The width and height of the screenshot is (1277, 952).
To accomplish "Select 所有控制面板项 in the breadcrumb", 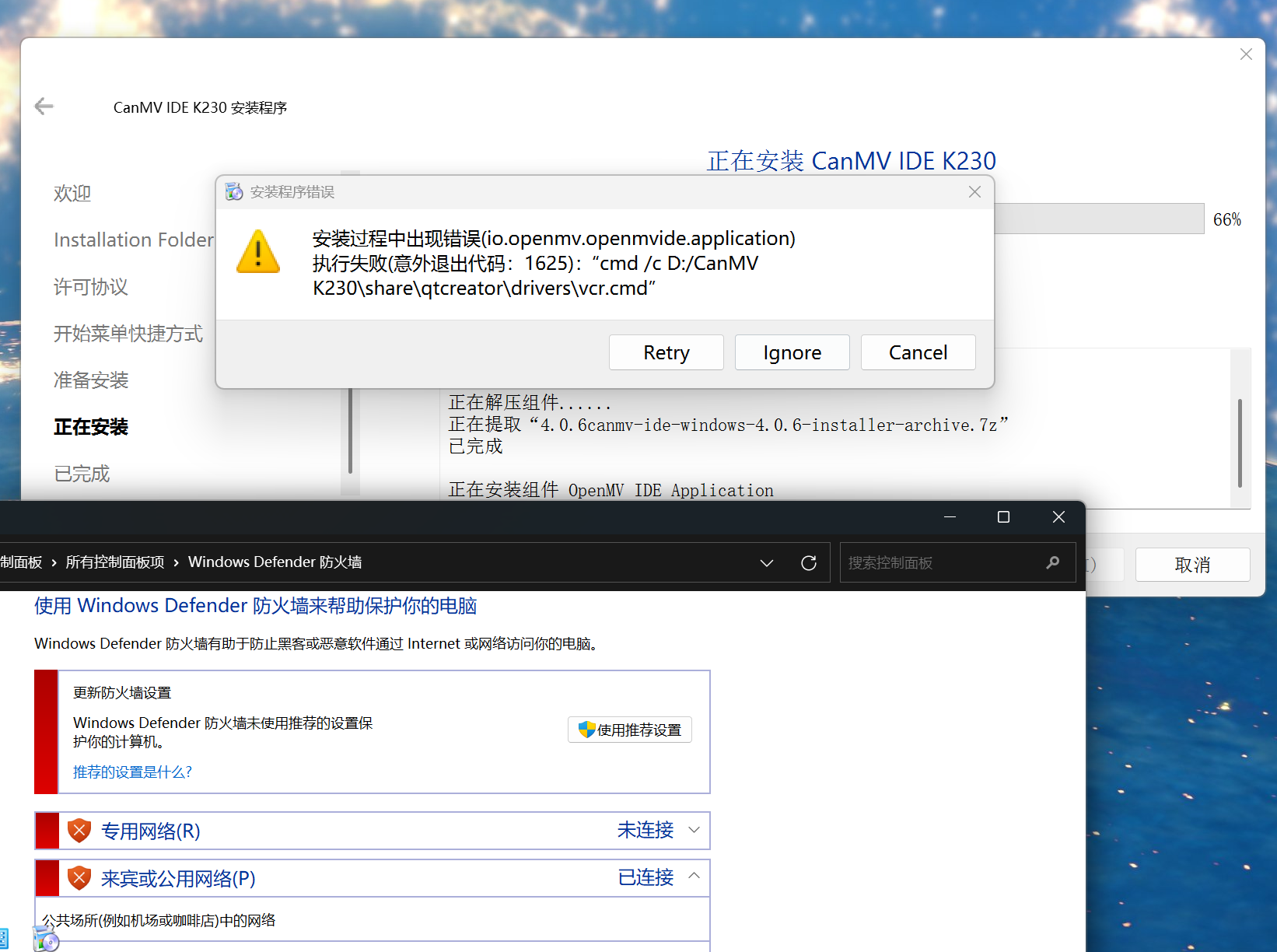I will [x=115, y=562].
